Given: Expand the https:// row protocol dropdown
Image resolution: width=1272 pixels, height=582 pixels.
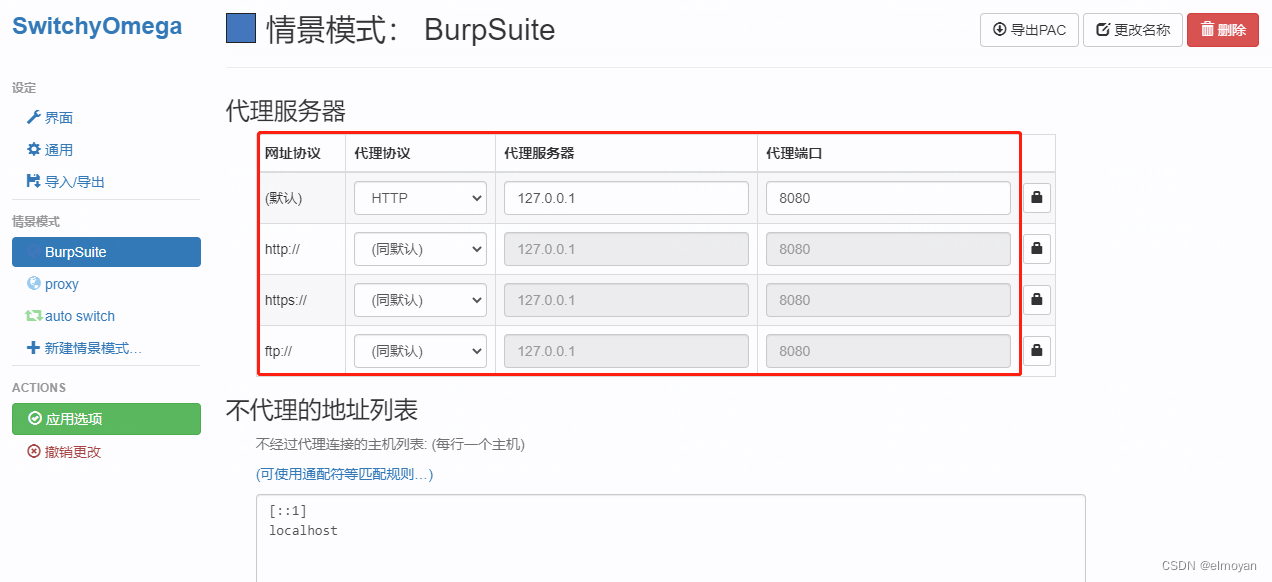Looking at the screenshot, I should (x=420, y=300).
